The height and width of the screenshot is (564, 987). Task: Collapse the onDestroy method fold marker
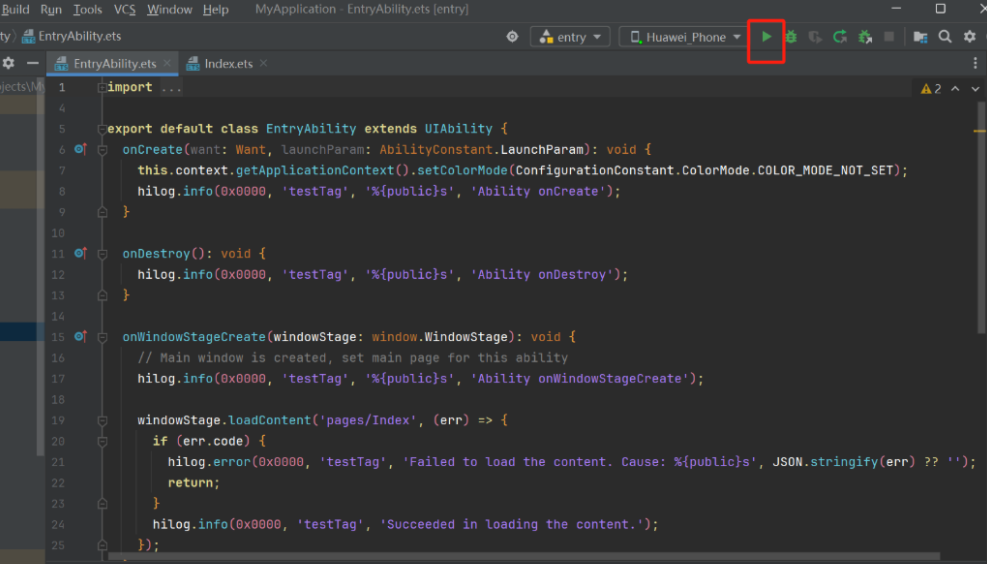tap(102, 254)
